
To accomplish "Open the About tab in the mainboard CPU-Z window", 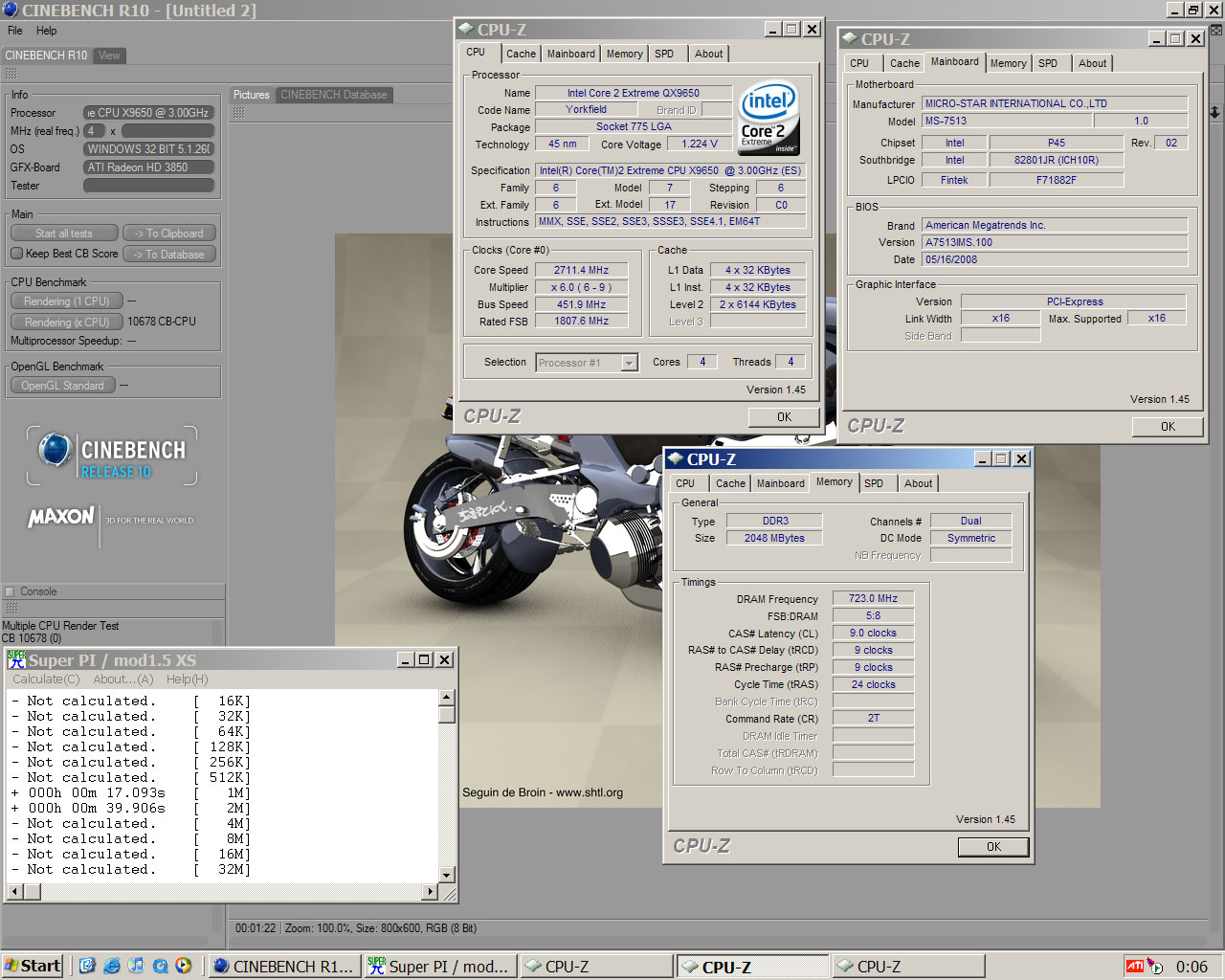I will [x=1092, y=63].
